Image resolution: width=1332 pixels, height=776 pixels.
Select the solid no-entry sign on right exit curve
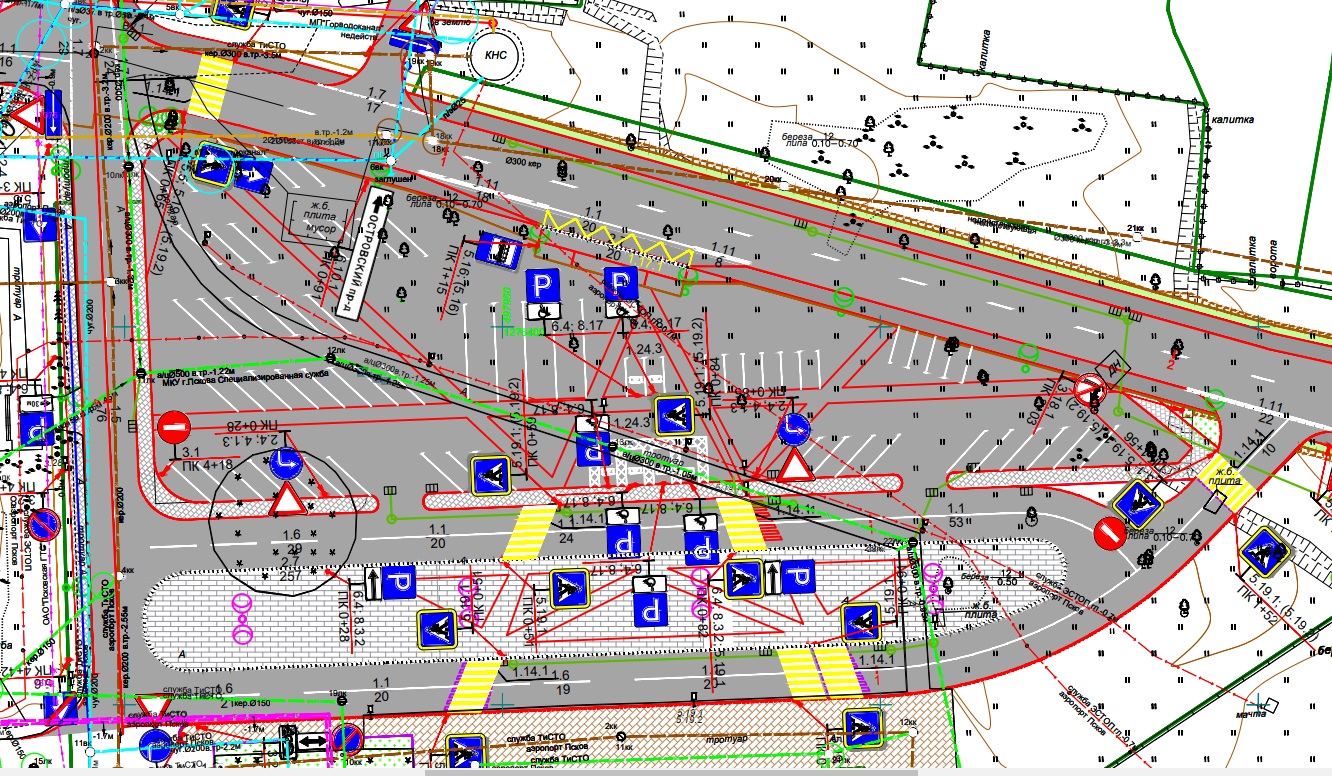tap(1111, 532)
